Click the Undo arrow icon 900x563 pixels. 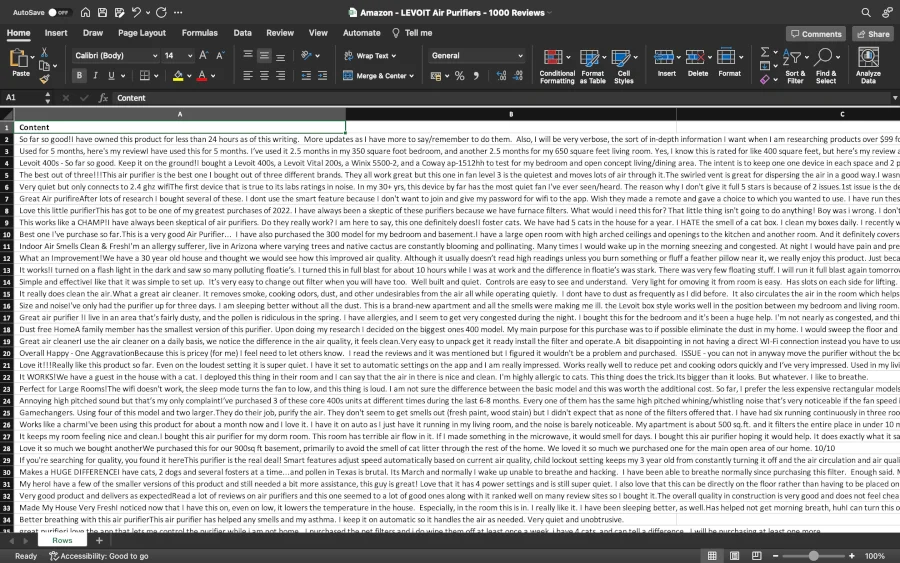[136, 12]
